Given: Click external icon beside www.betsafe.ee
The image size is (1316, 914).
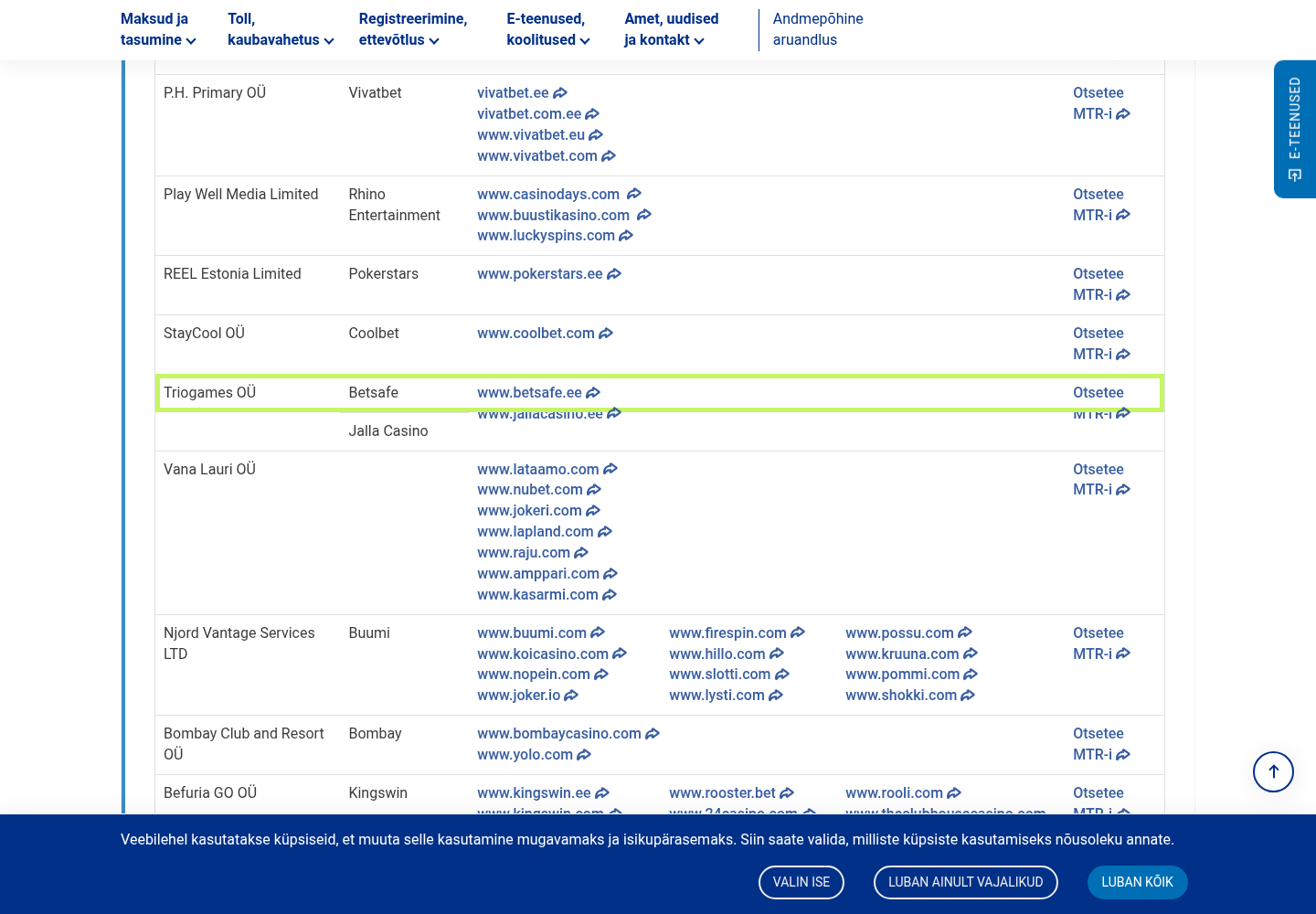Looking at the screenshot, I should (x=593, y=393).
